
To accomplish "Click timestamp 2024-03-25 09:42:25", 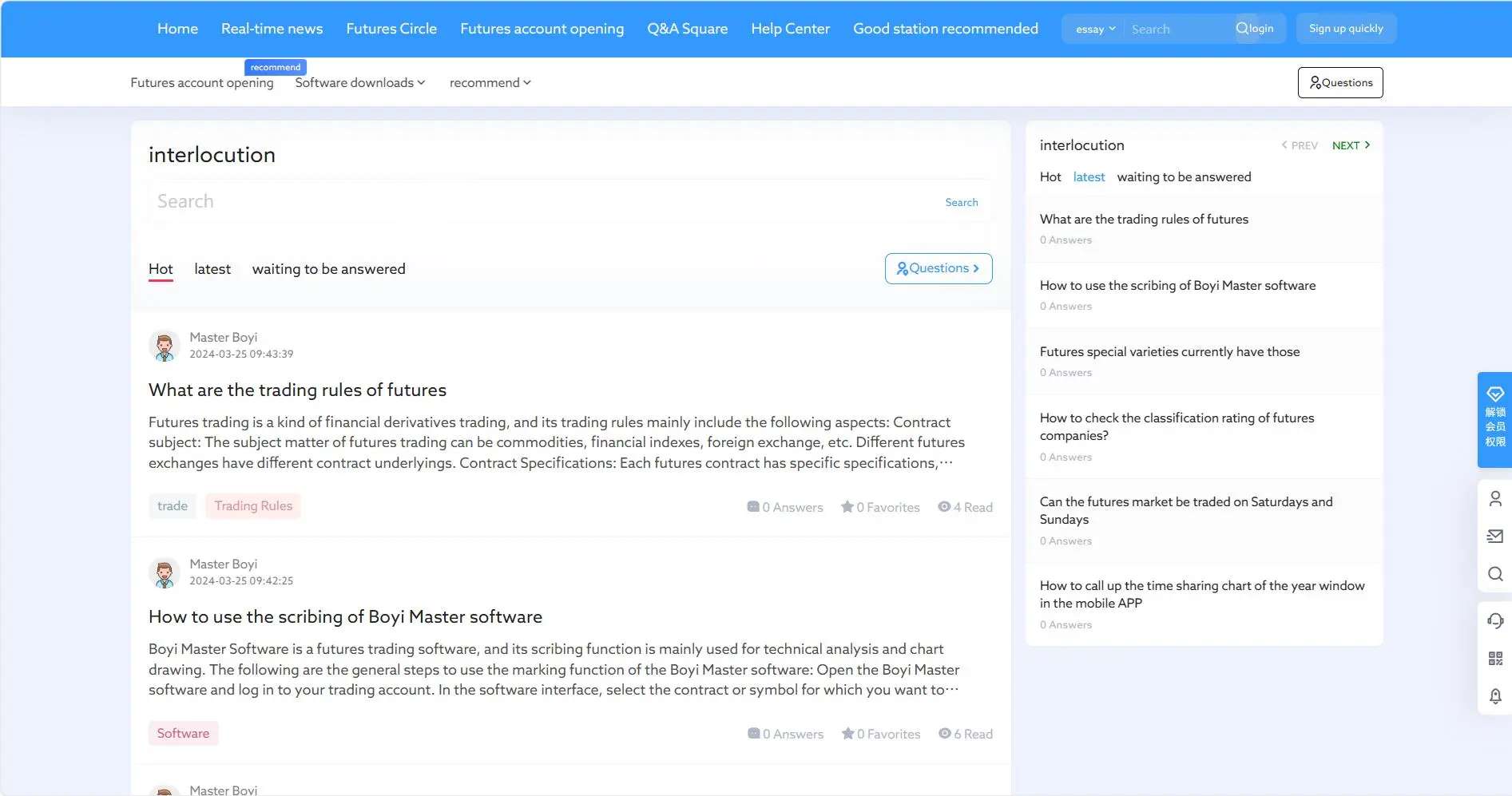I will pyautogui.click(x=241, y=580).
